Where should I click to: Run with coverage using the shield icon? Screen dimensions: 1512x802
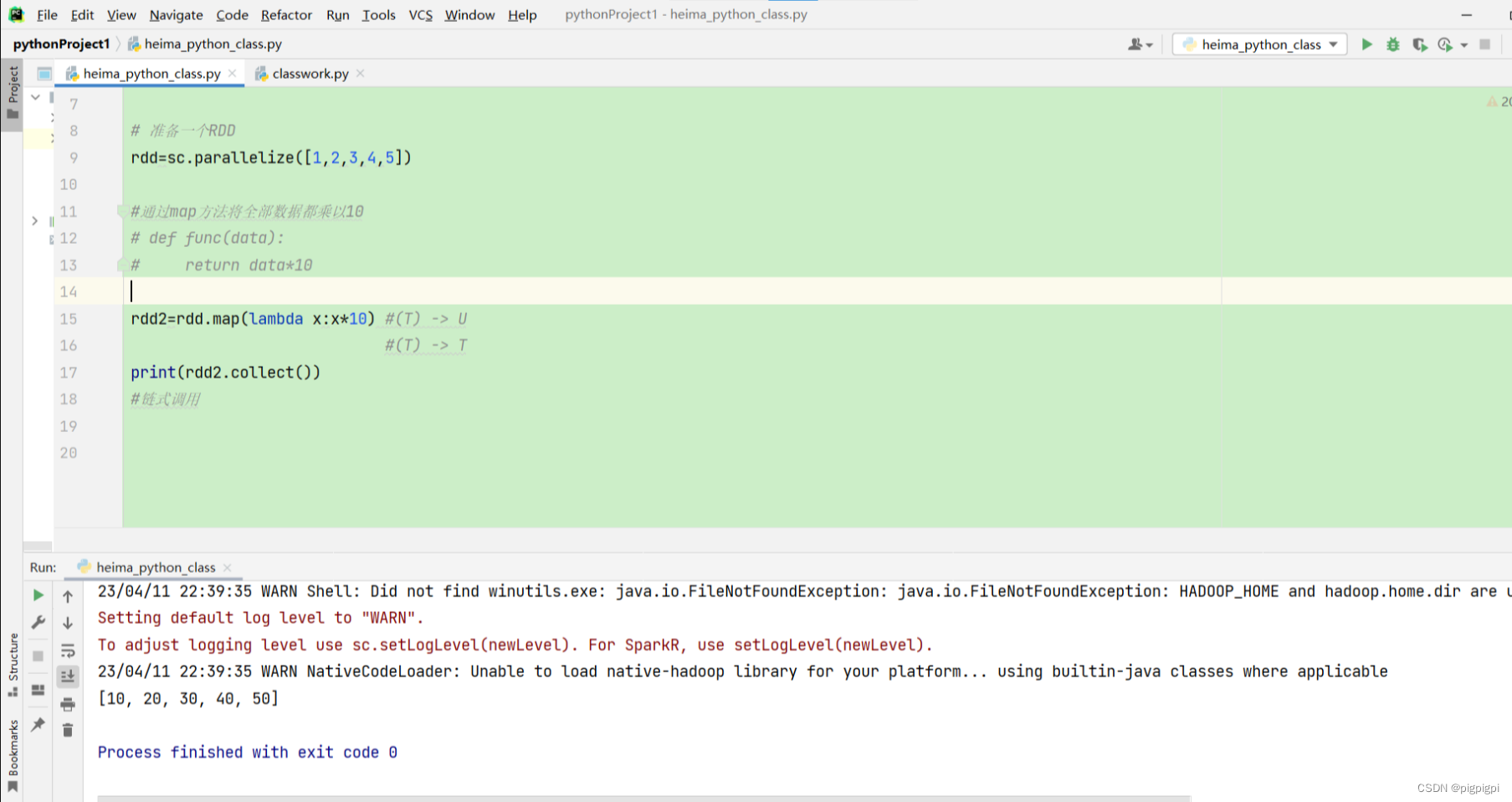(1419, 44)
